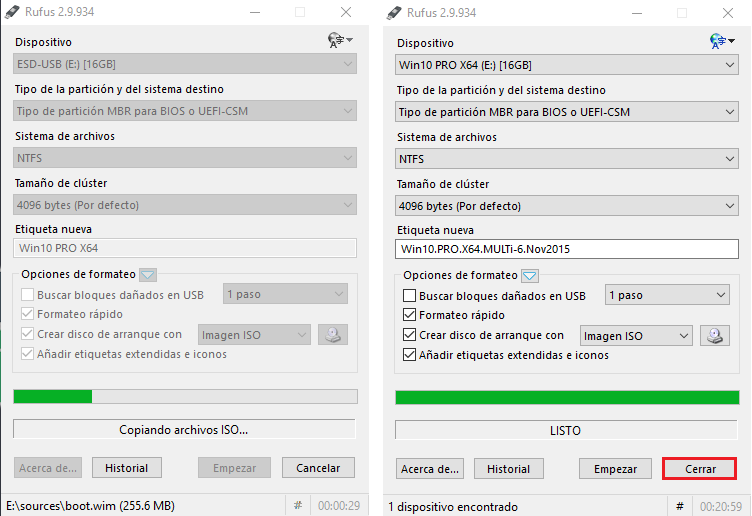Collapse Opciones de formateo arrow in right window
This screenshot has width=752, height=516.
(529, 276)
